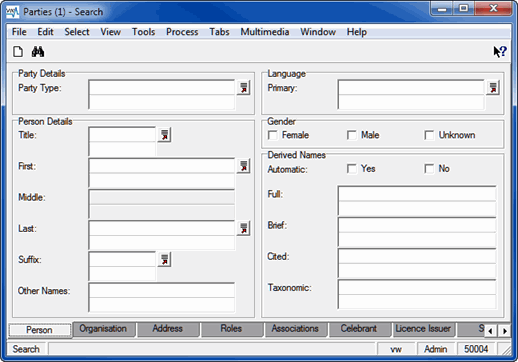This screenshot has height=362, width=518.
Task: Open the Suffix lookup list
Action: [x=164, y=260]
